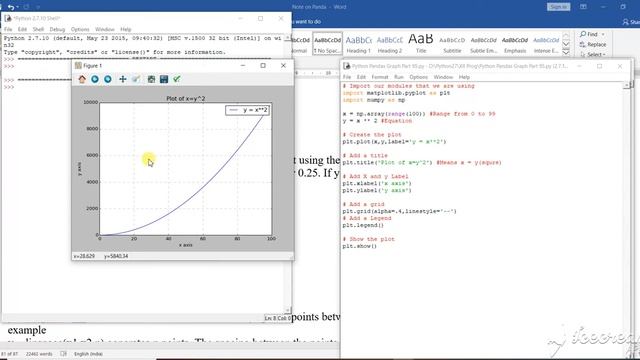The image size is (640, 360).
Task: Open the File menu in Python Shell
Action: click(8, 29)
